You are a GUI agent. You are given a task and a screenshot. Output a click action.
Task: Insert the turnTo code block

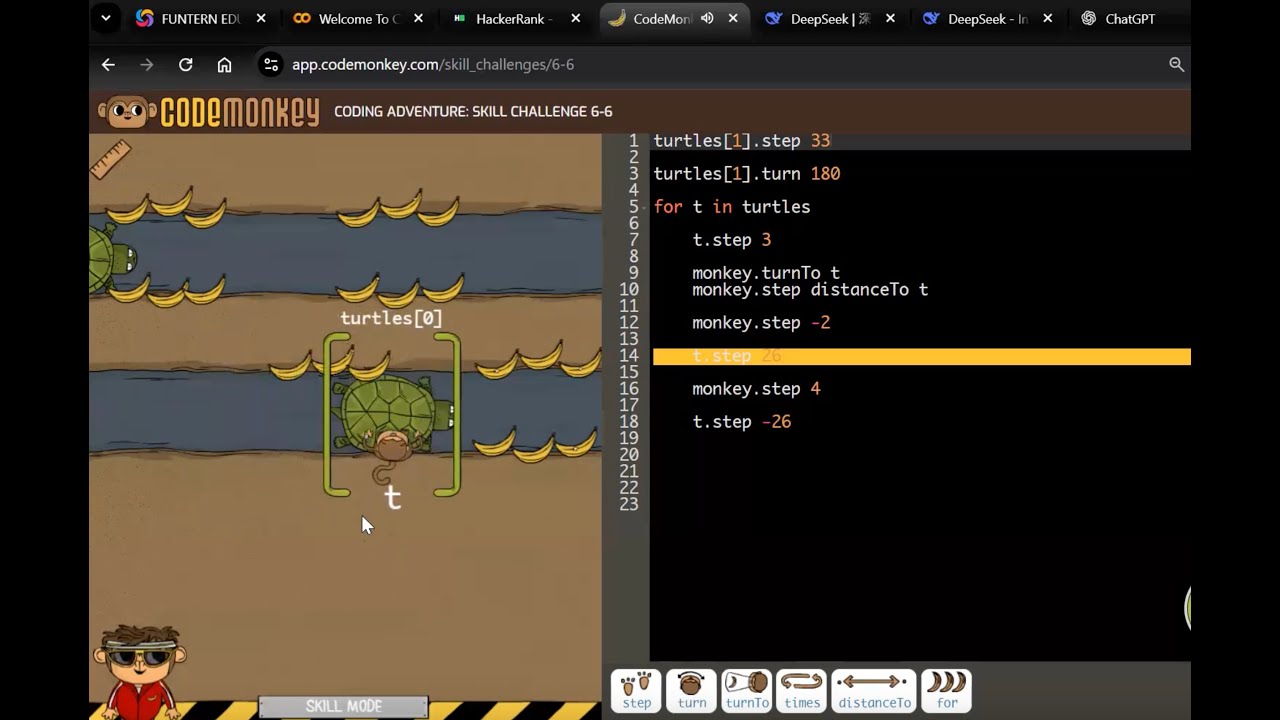pyautogui.click(x=746, y=691)
